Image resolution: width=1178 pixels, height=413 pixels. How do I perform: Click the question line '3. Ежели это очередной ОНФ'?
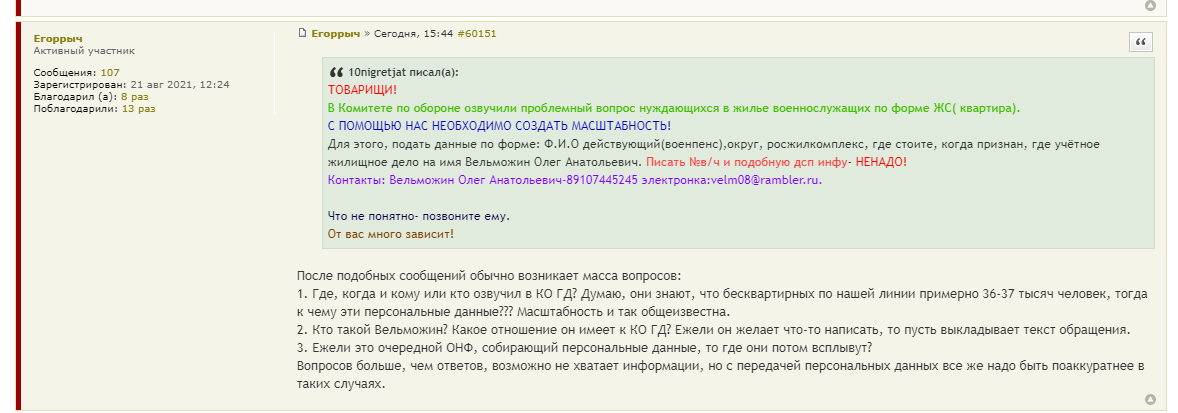point(584,348)
